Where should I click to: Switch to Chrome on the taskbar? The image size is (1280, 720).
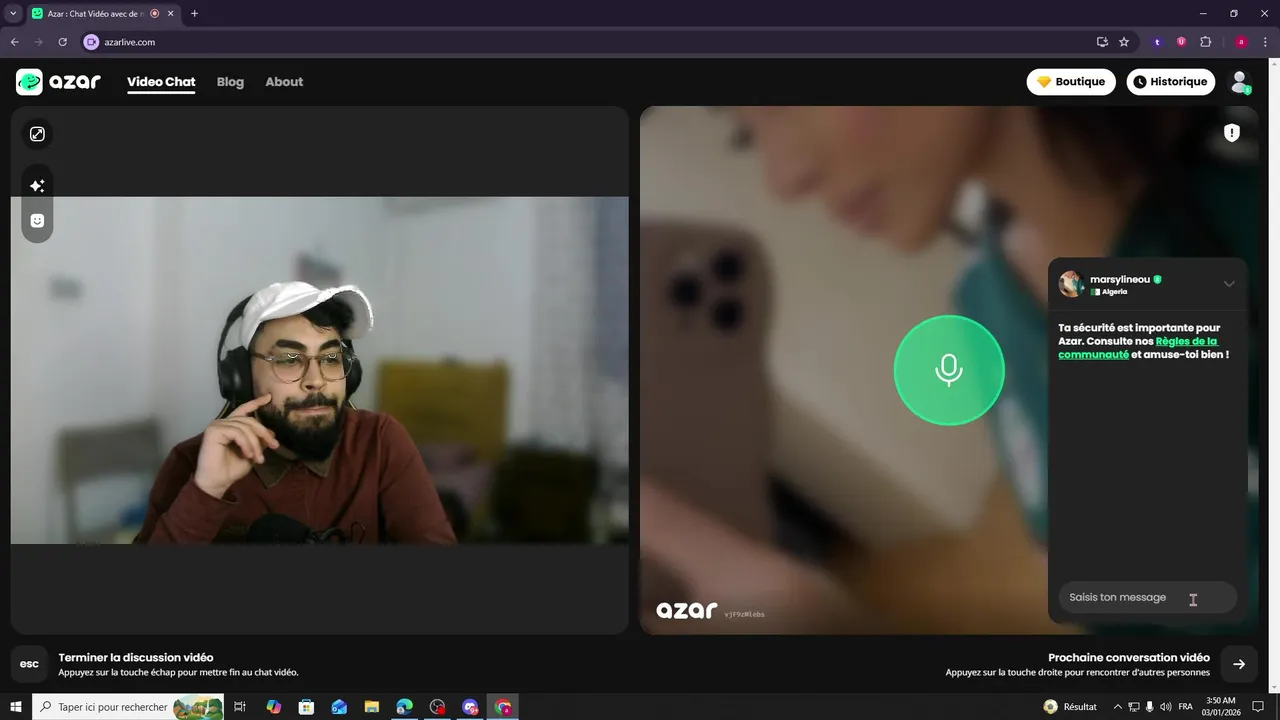pos(503,707)
